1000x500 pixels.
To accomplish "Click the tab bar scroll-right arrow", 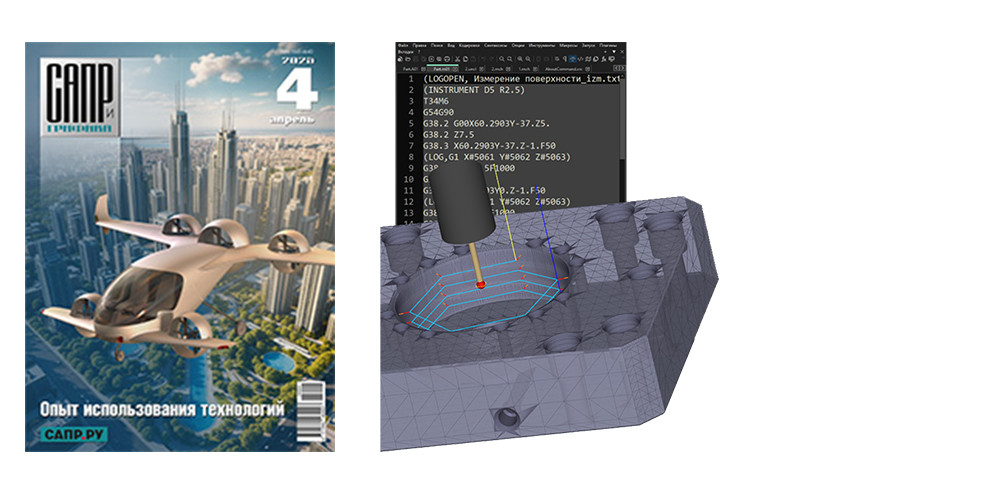I will click(x=621, y=68).
